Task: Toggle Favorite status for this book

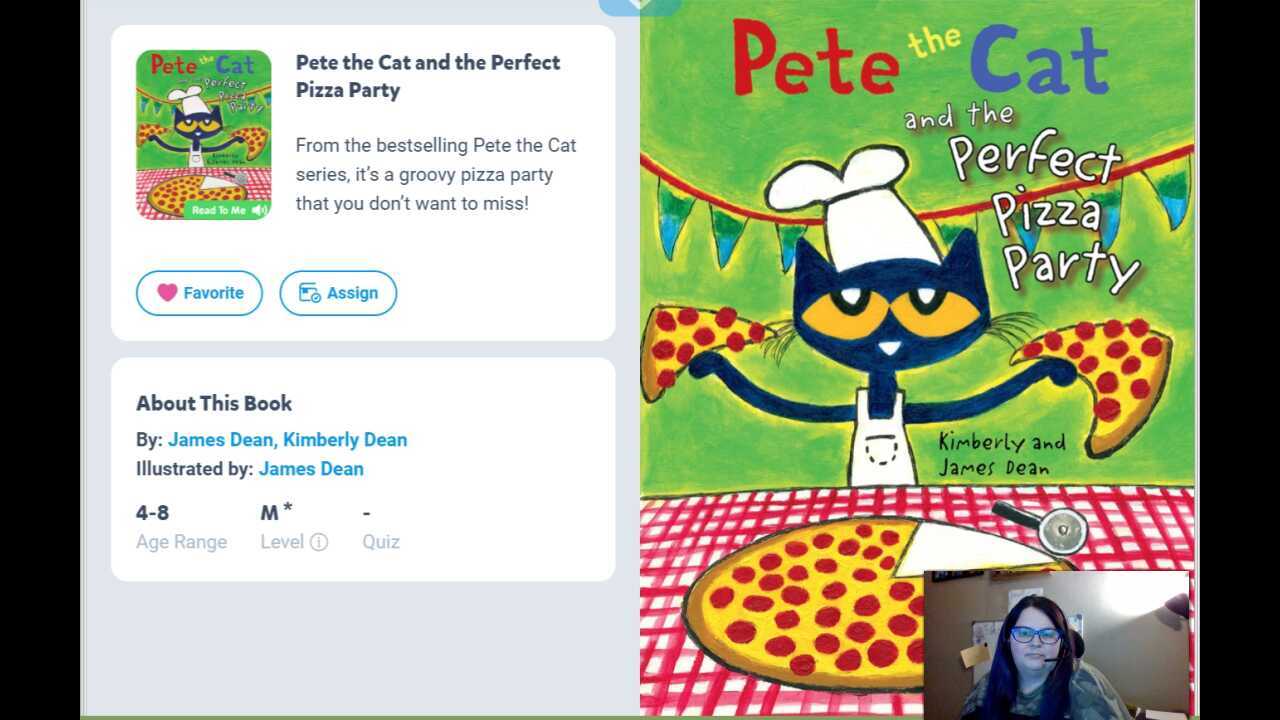Action: [x=199, y=293]
